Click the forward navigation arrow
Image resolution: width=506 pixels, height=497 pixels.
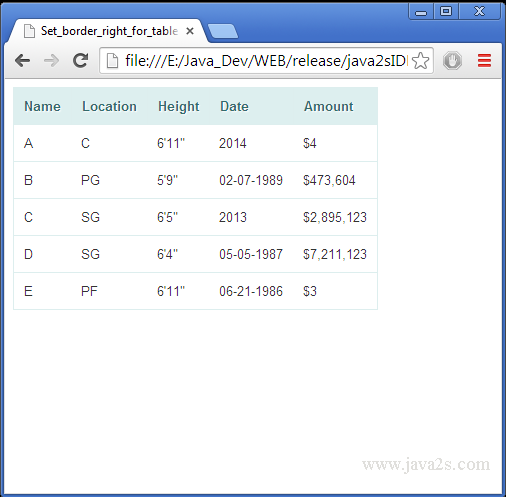(51, 61)
